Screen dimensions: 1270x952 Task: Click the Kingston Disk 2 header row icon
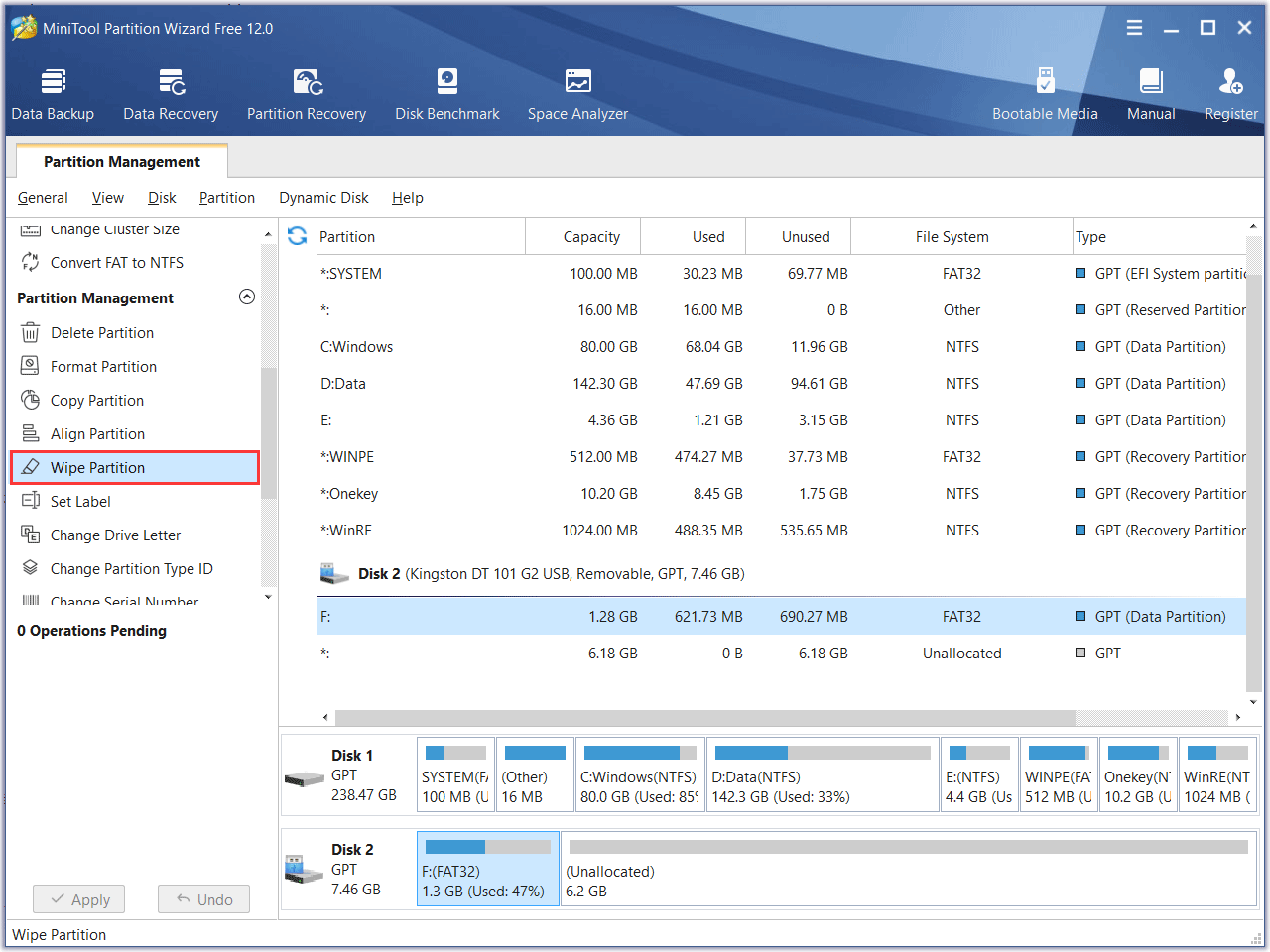click(334, 573)
